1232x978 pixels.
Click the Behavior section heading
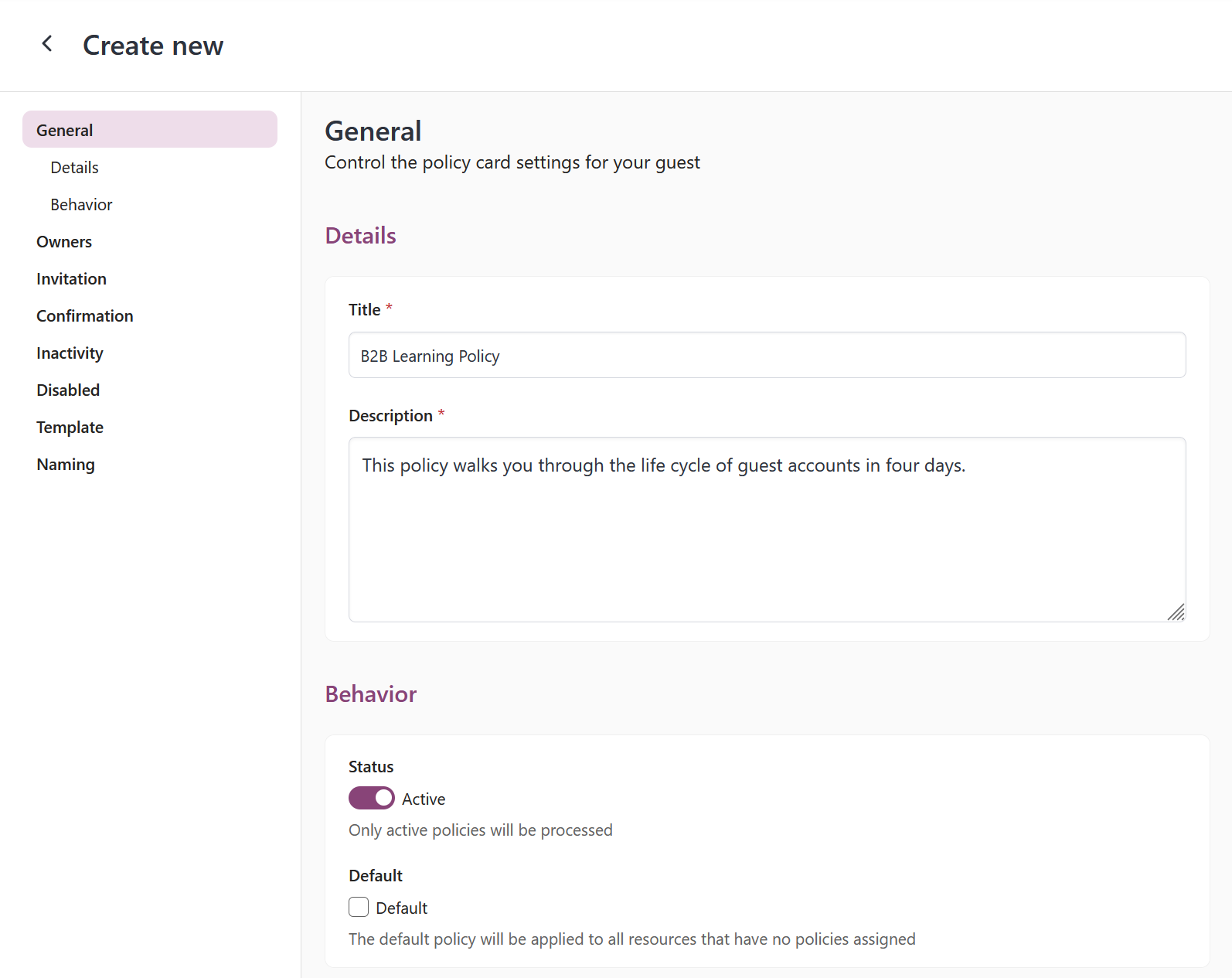pos(370,694)
